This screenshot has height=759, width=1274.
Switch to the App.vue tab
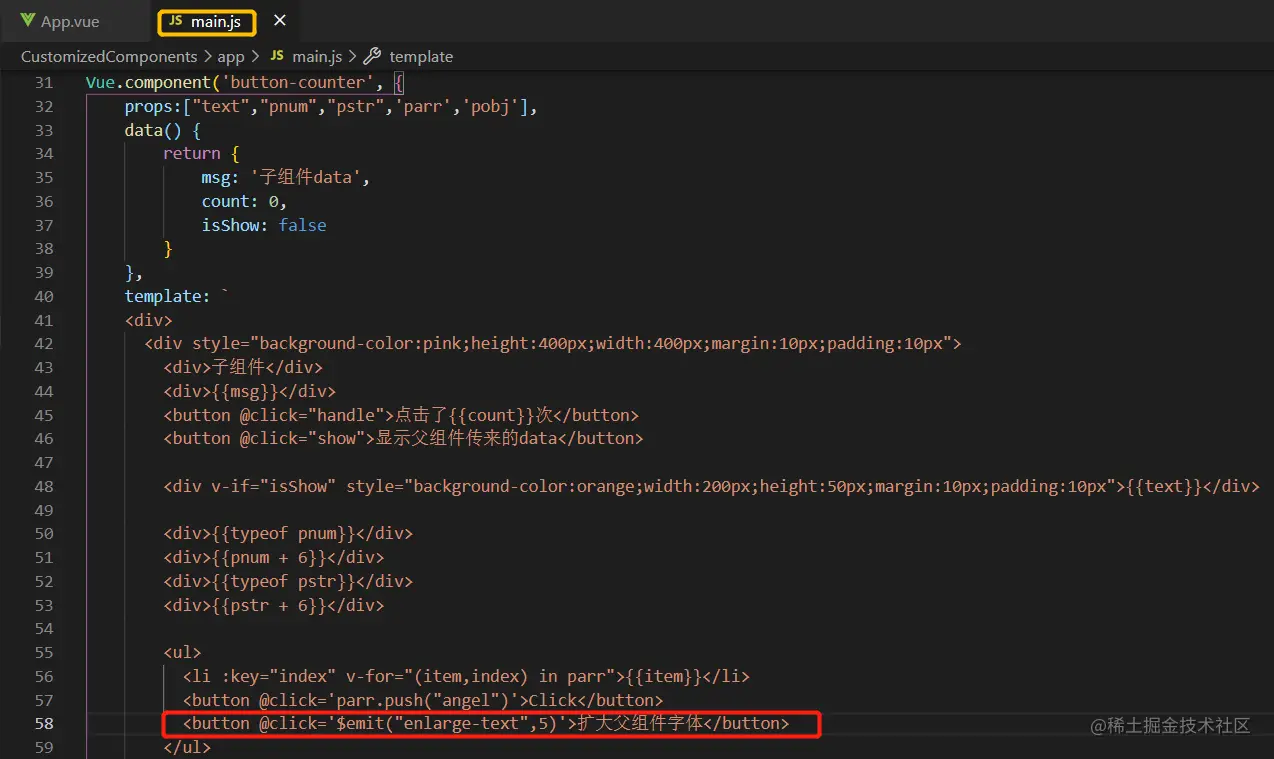(70, 21)
